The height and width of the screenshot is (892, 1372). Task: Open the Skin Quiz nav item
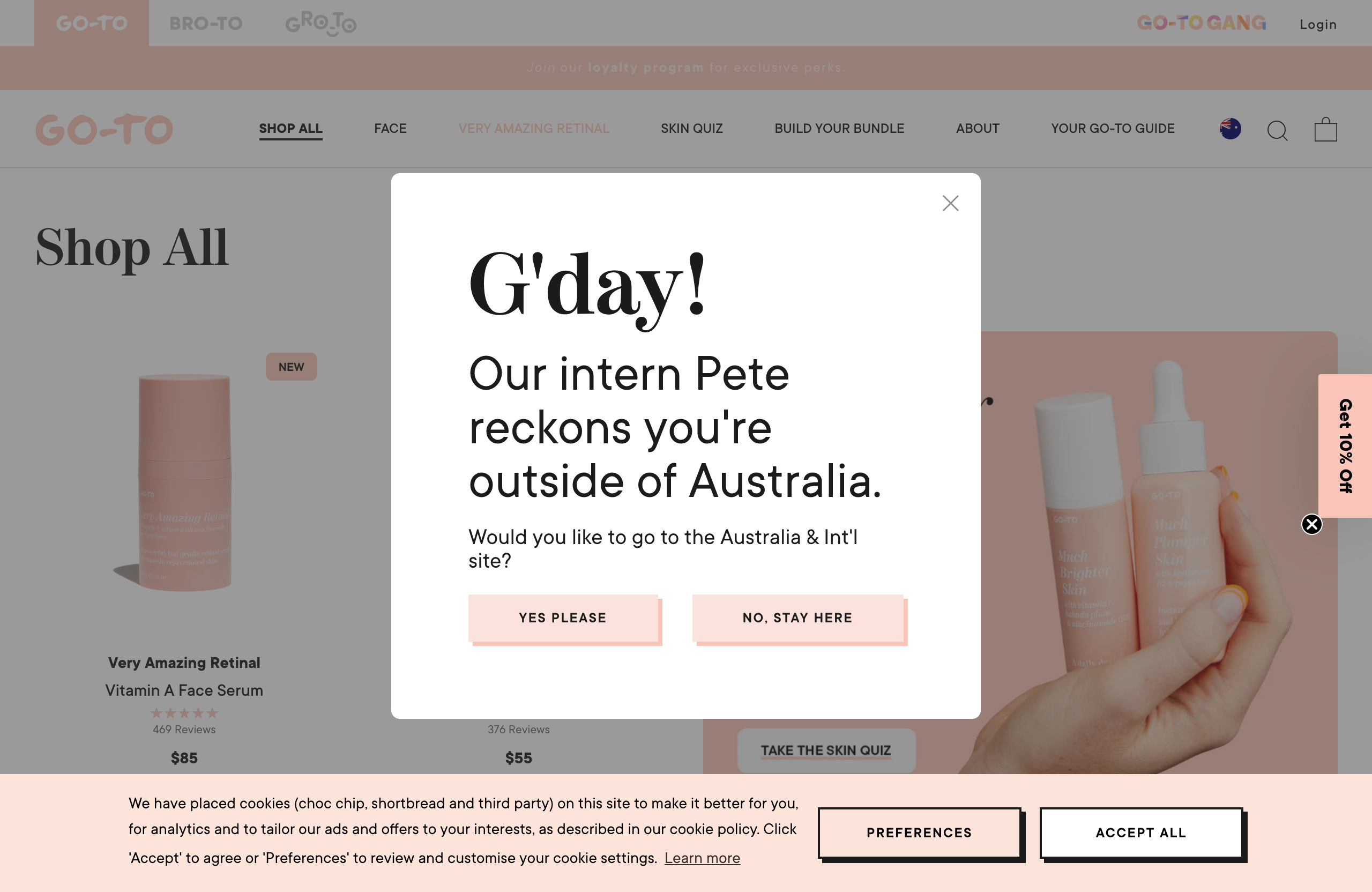pyautogui.click(x=692, y=129)
